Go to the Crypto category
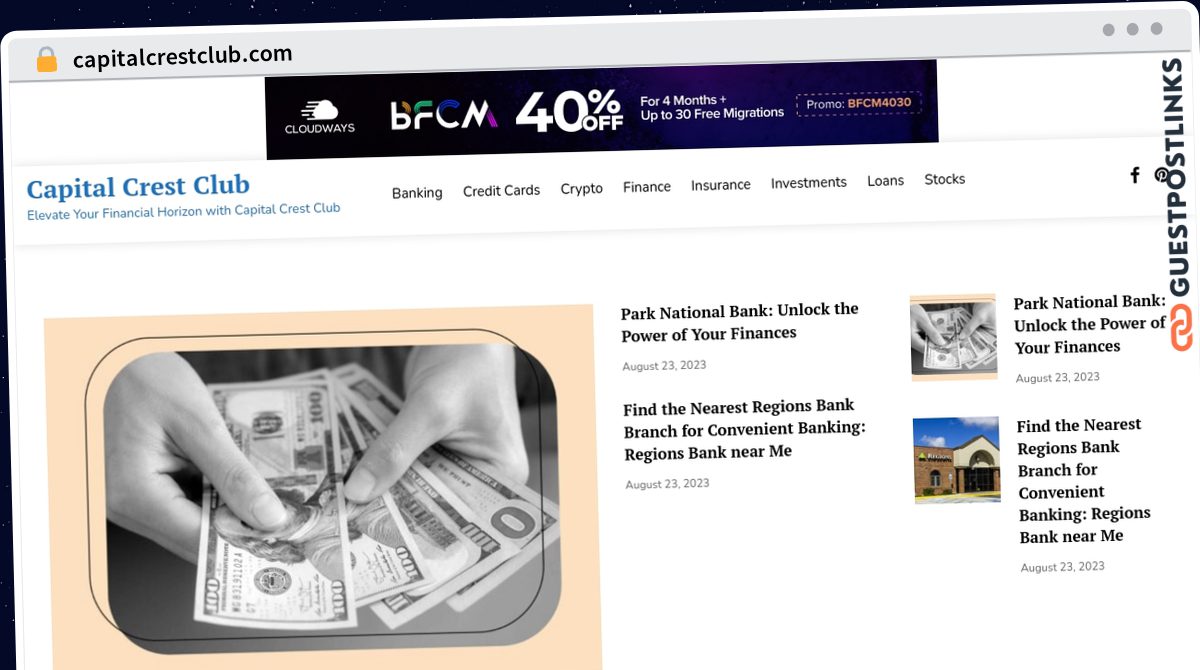 (x=581, y=188)
